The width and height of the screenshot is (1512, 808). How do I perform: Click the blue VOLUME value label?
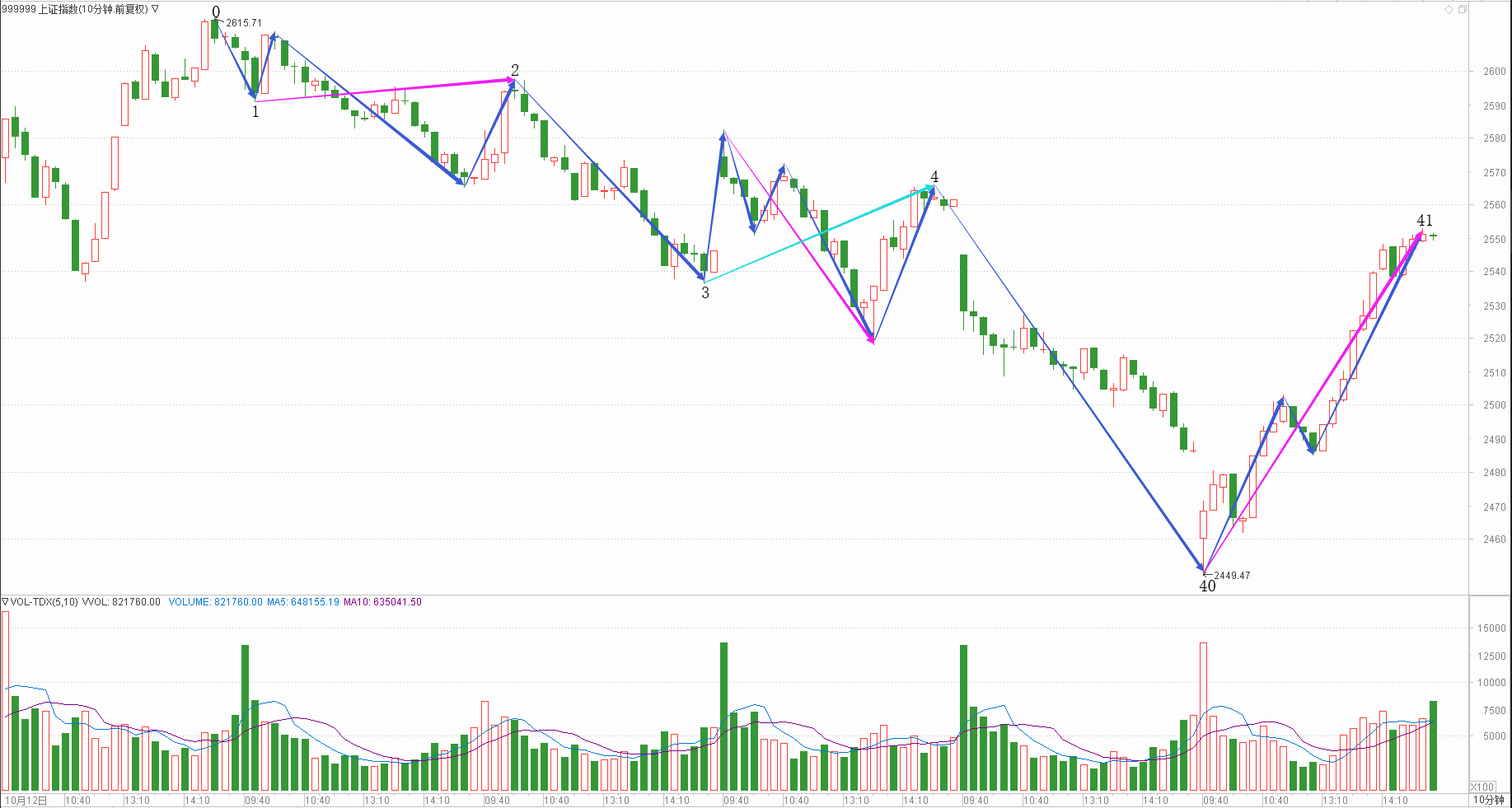[x=215, y=602]
